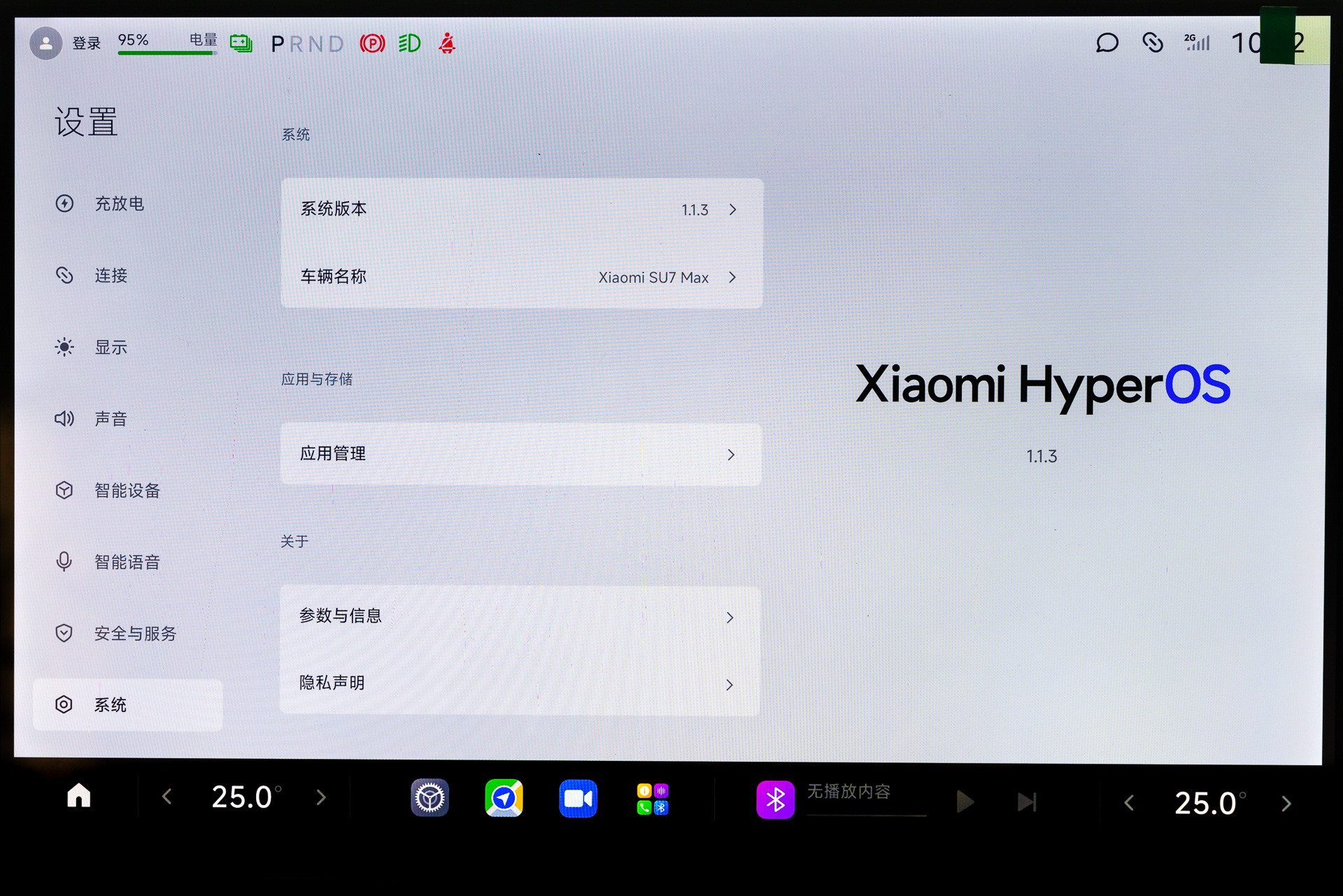Open 参数与信息 page

520,616
